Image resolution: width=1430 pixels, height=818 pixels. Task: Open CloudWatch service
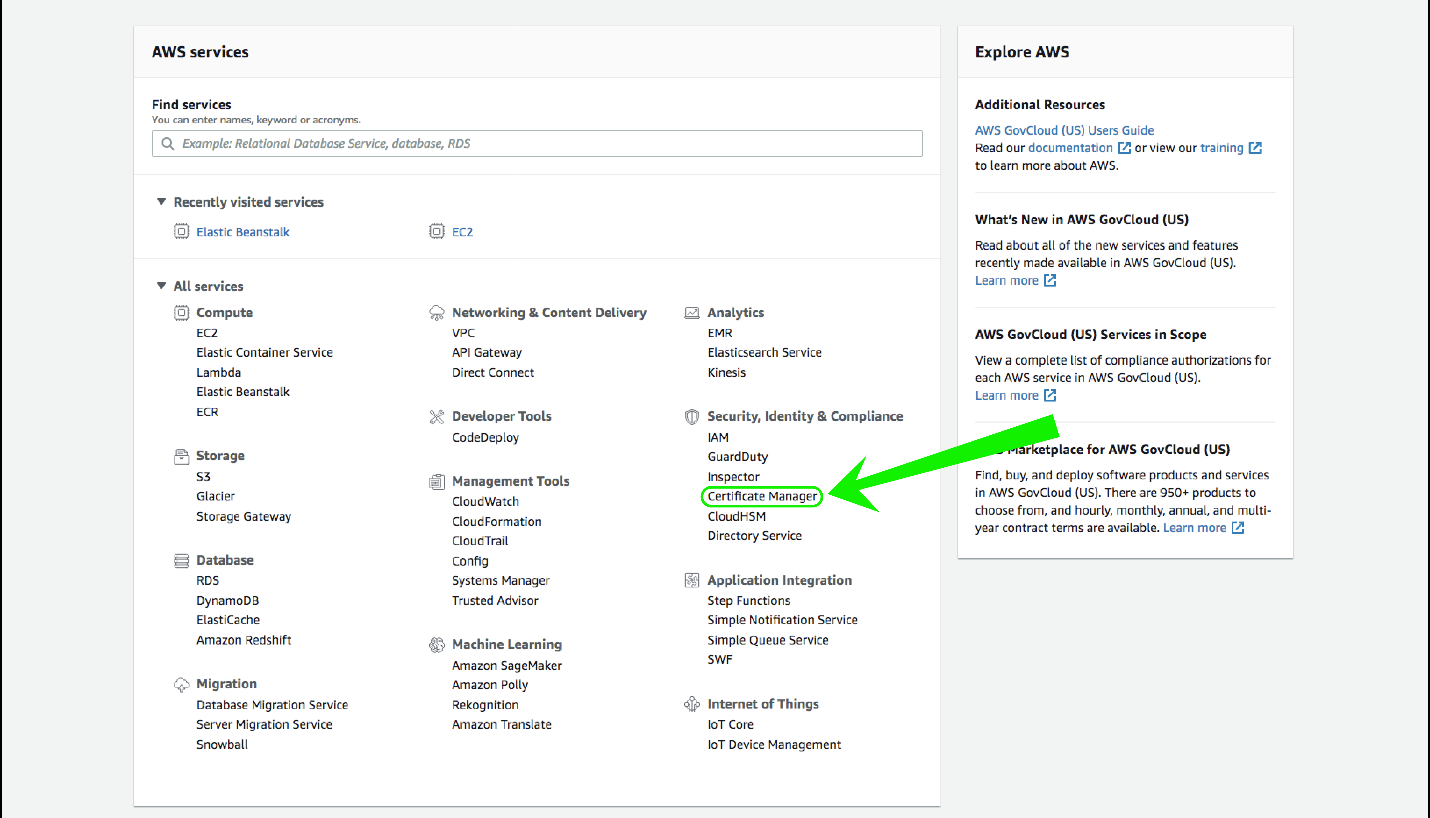tap(486, 502)
